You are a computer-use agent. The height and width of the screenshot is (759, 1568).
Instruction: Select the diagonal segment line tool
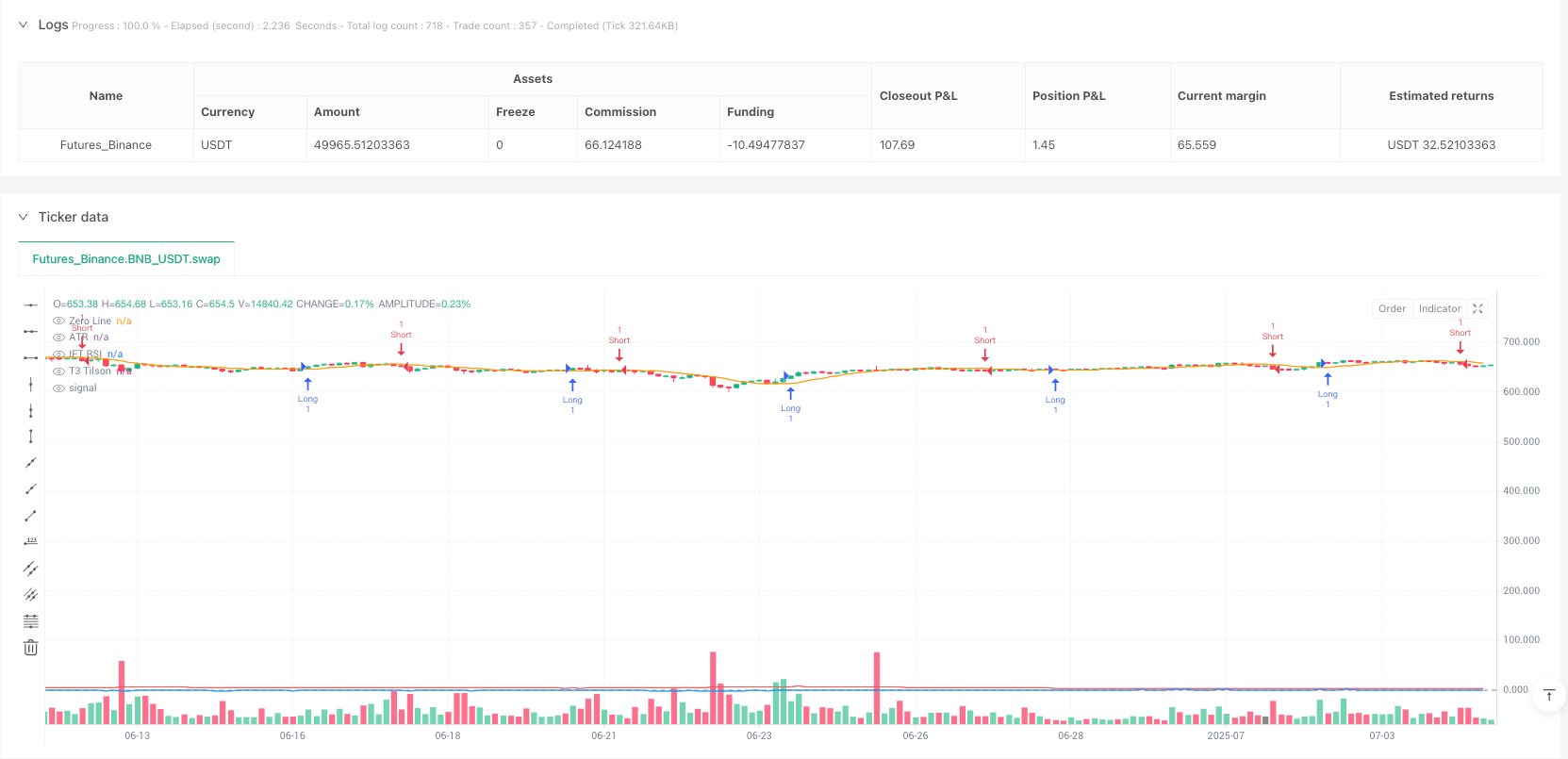tap(31, 516)
